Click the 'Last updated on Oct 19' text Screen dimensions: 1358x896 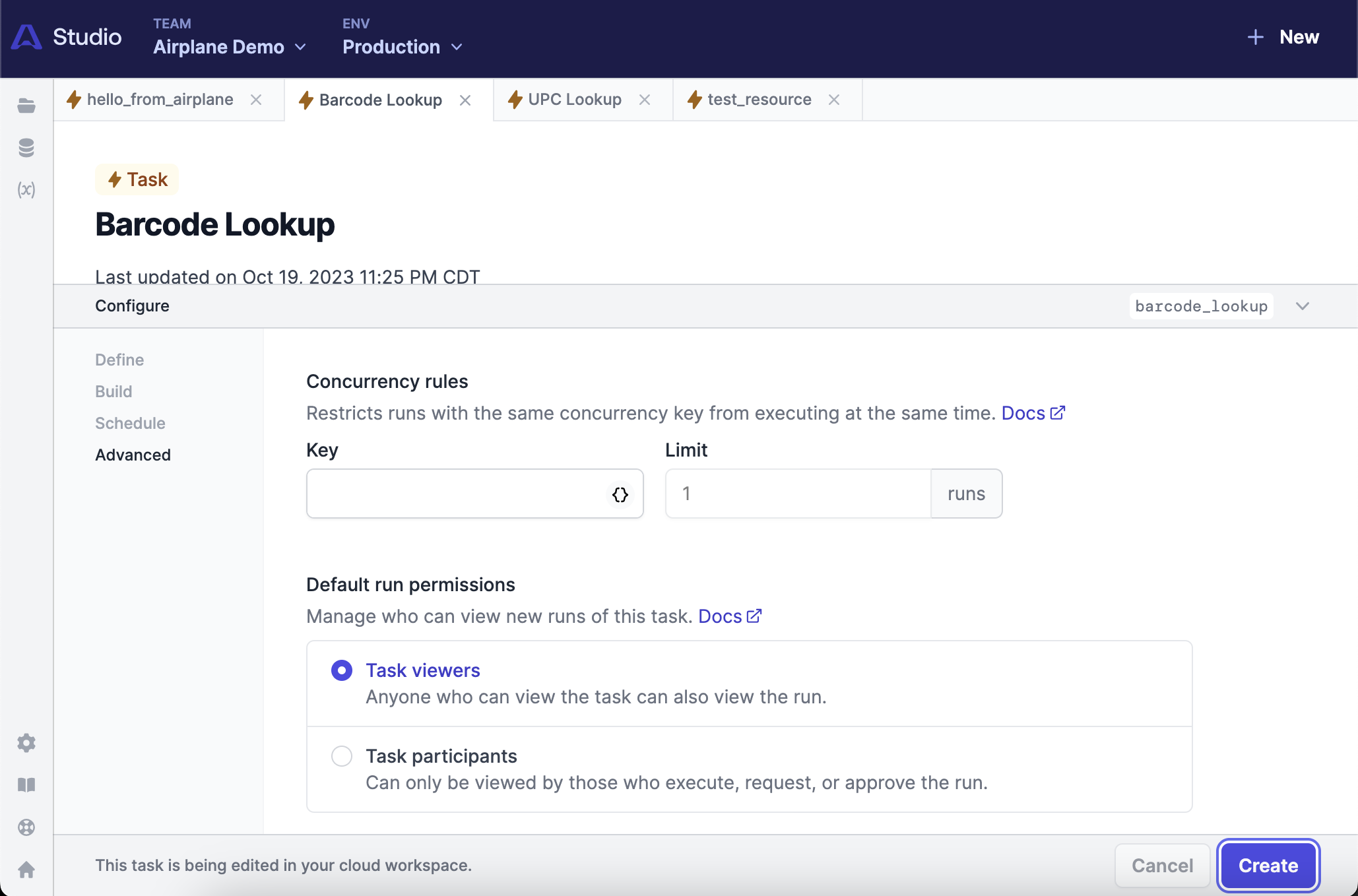click(288, 276)
